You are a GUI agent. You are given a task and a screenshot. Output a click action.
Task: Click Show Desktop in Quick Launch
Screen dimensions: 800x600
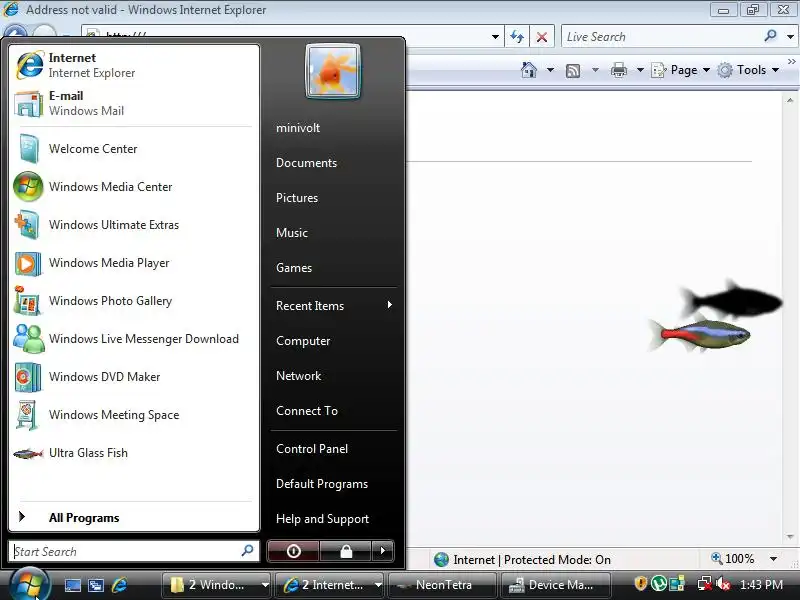point(72,585)
